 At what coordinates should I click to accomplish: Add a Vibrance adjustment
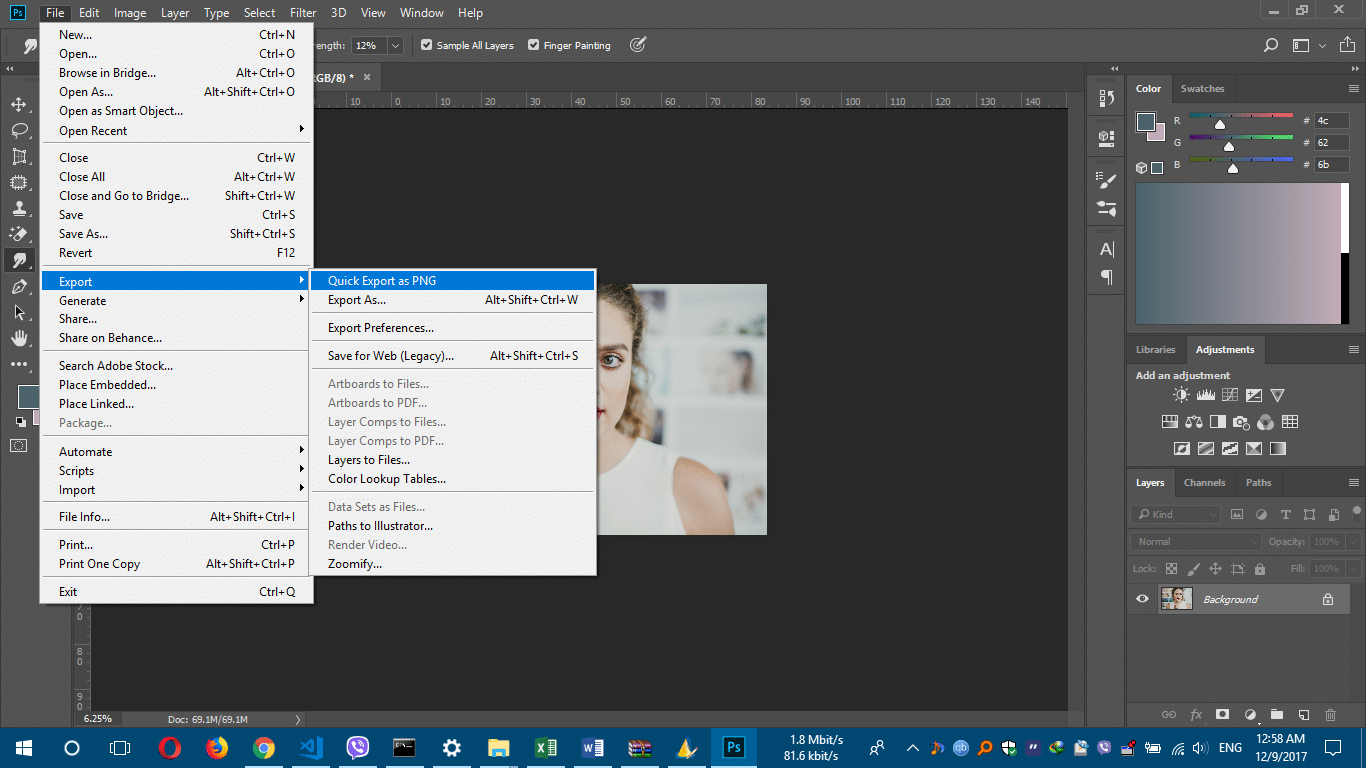(x=1277, y=395)
